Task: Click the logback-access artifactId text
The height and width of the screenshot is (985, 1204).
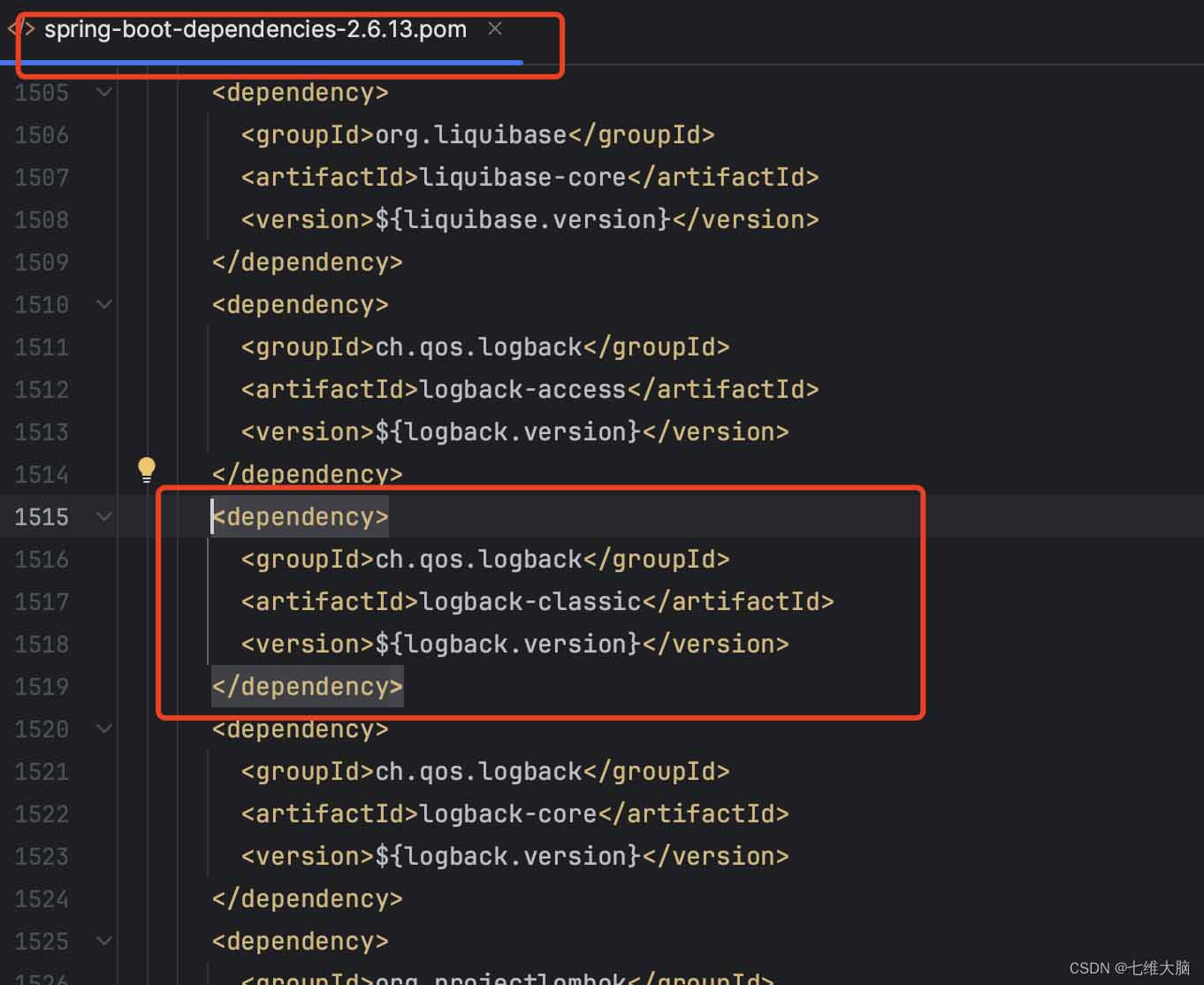Action: tap(522, 390)
